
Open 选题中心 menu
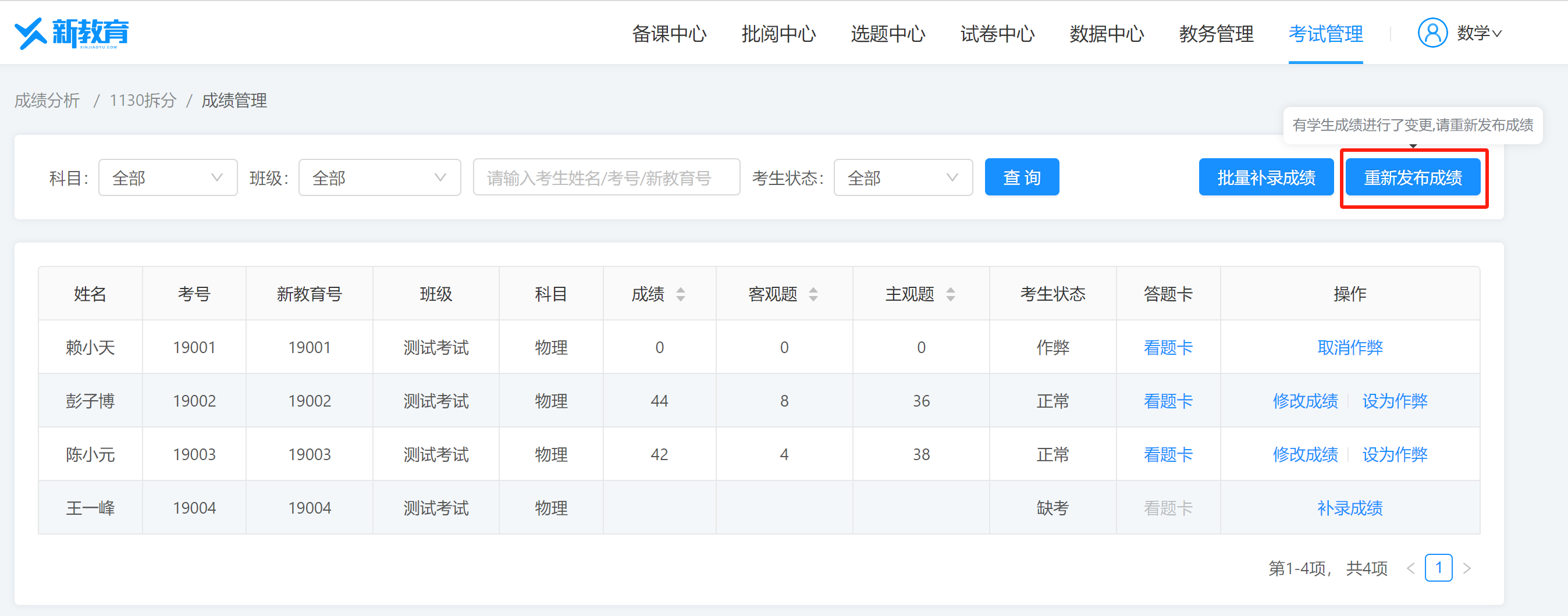pos(888,34)
